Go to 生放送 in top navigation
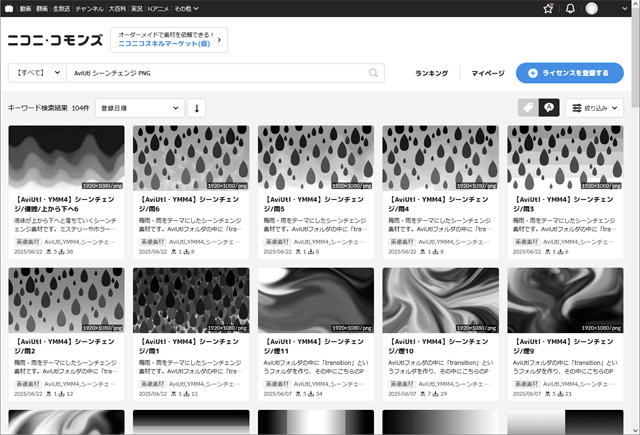The width and height of the screenshot is (640, 435). click(x=62, y=9)
